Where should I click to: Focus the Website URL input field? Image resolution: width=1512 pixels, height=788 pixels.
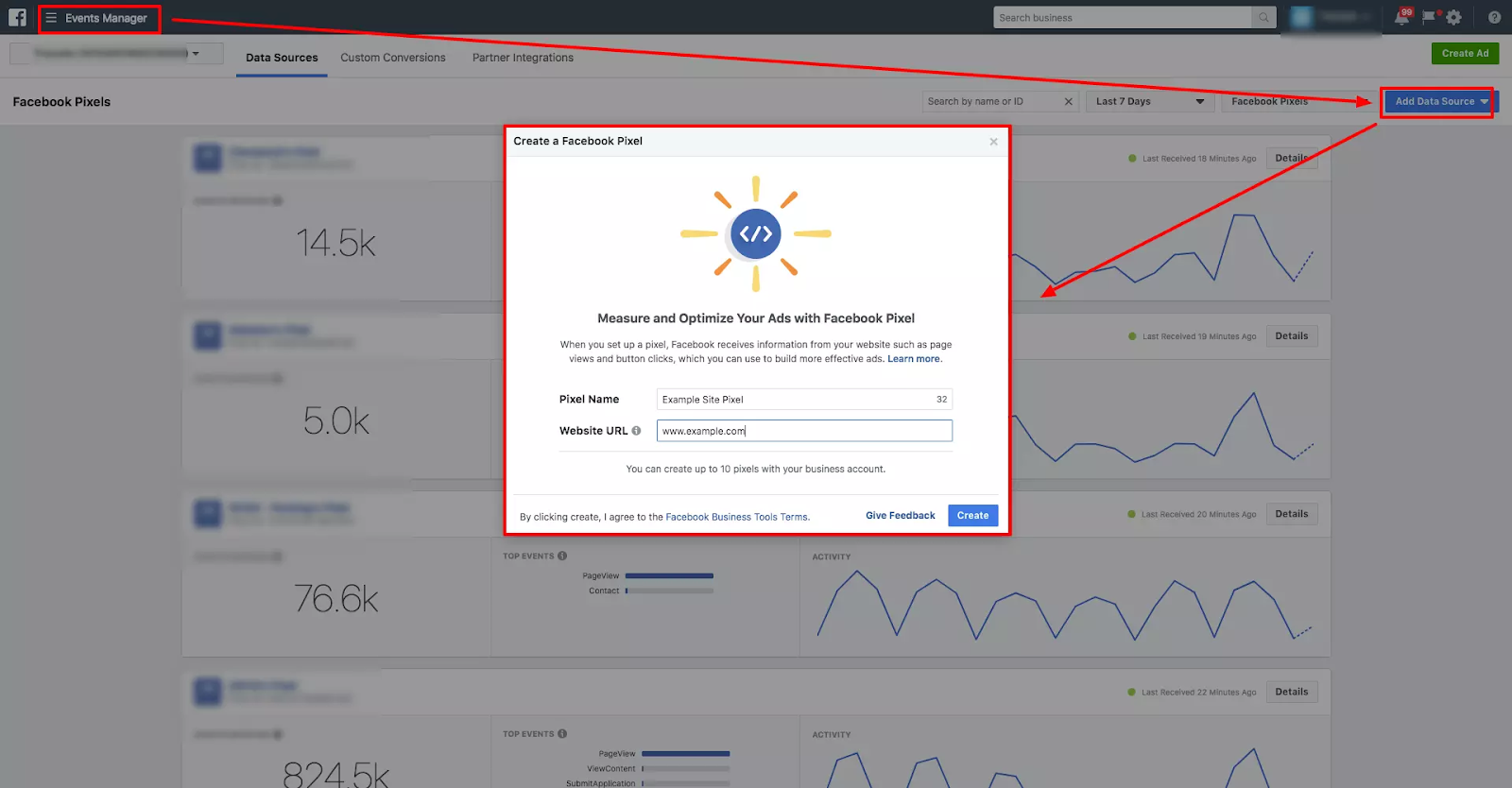click(x=804, y=431)
